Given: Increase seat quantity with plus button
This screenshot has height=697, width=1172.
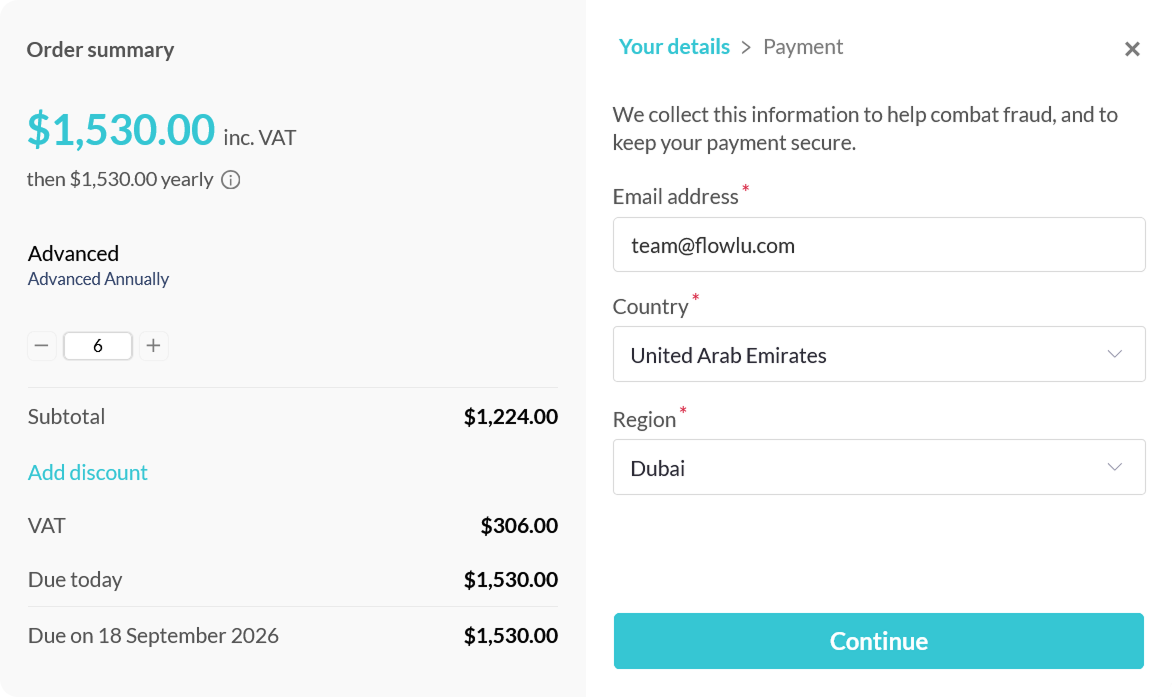Looking at the screenshot, I should (x=153, y=346).
